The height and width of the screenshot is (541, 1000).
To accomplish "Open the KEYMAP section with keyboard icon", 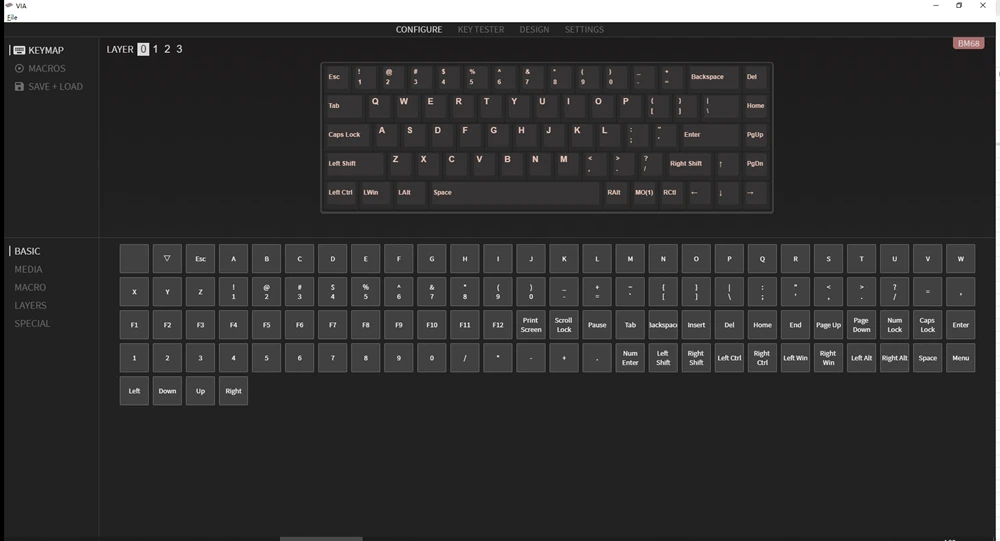I will [39, 50].
